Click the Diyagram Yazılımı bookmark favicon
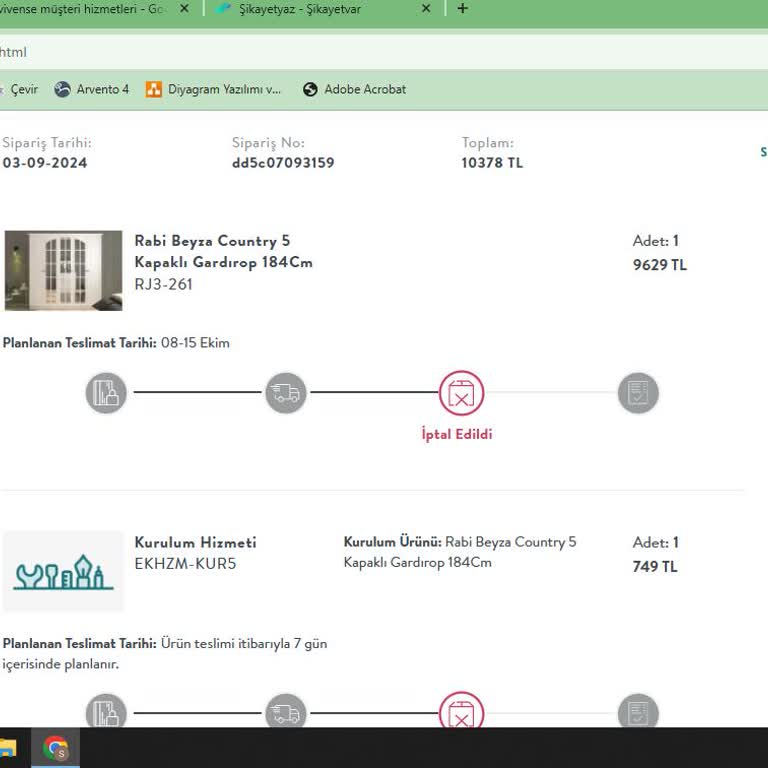The width and height of the screenshot is (768, 768). (153, 89)
